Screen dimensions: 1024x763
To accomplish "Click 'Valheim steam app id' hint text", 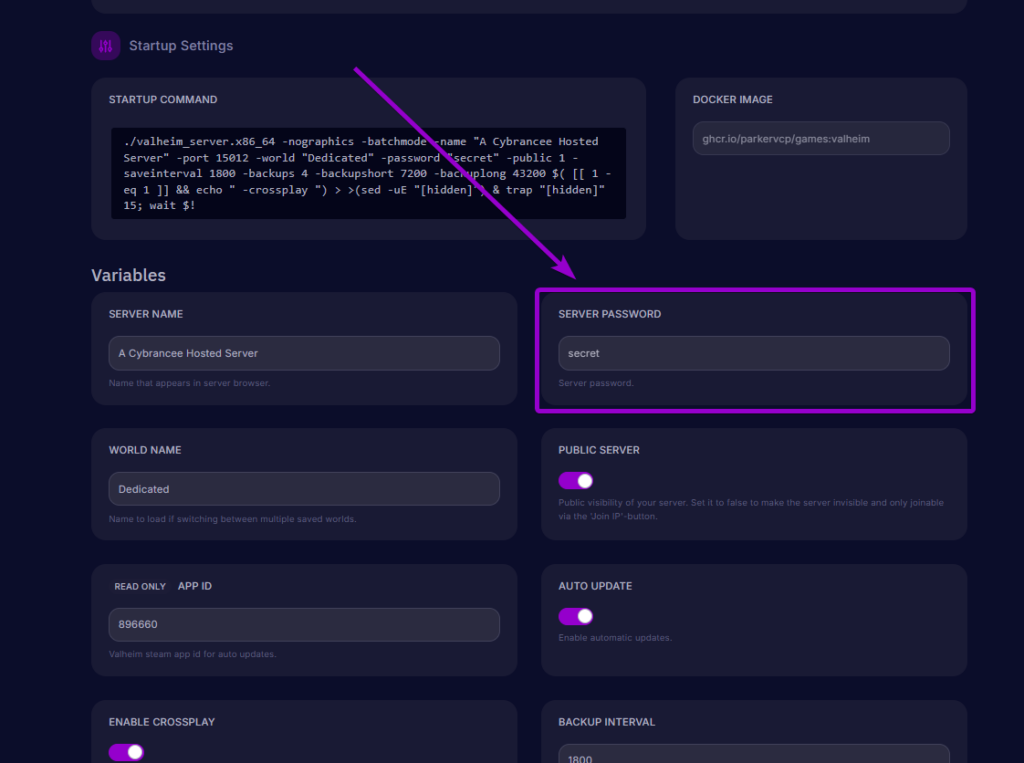I will pos(193,654).
